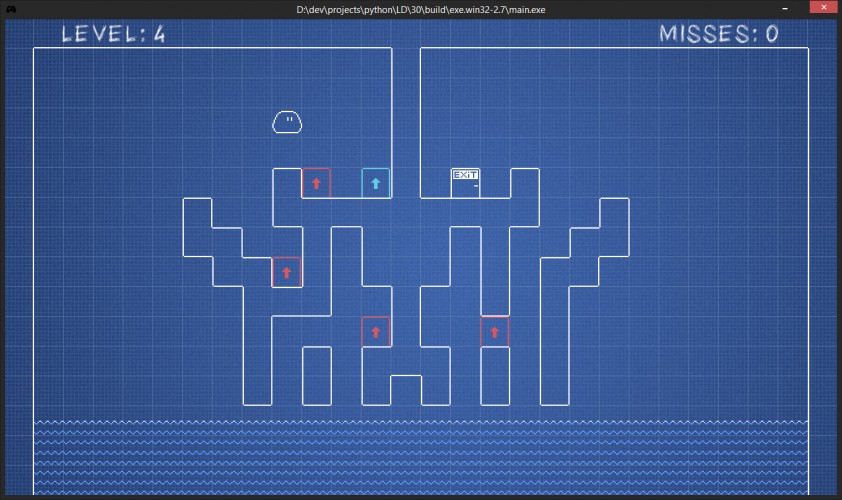Screen dimensions: 842x500
Task: Click the block right of the EXIT door
Action: pyautogui.click(x=525, y=183)
